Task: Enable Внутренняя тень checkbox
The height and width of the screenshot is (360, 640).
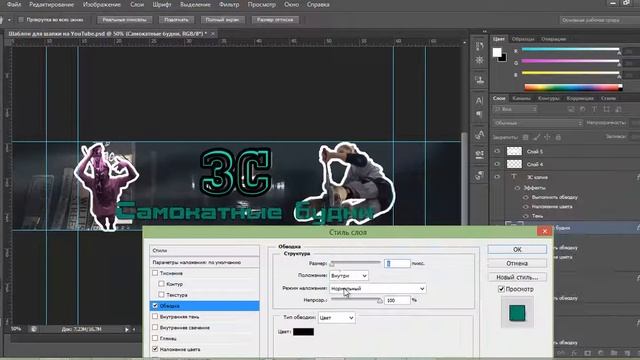Action: point(155,316)
